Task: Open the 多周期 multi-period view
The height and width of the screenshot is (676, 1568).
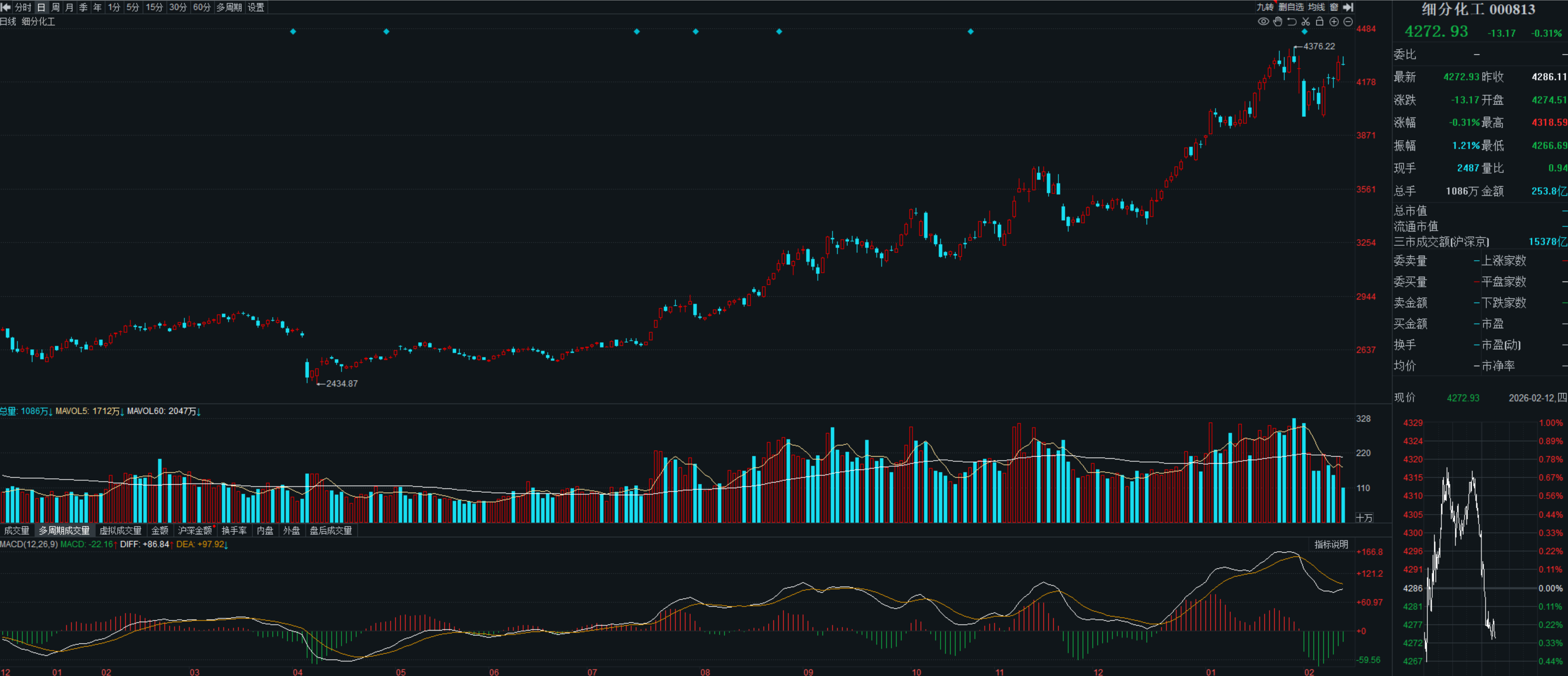Action: [x=229, y=7]
